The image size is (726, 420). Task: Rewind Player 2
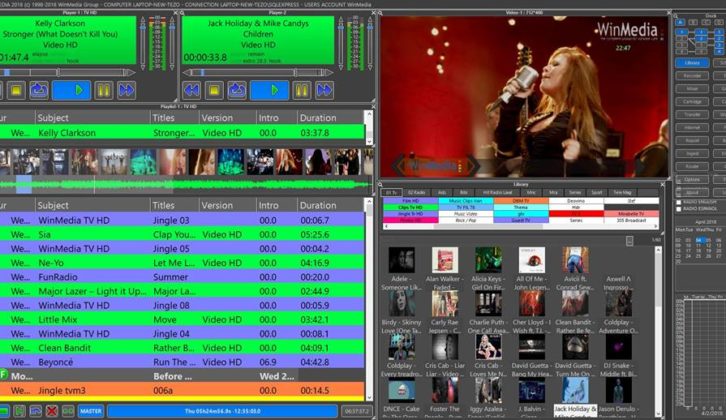[191, 90]
